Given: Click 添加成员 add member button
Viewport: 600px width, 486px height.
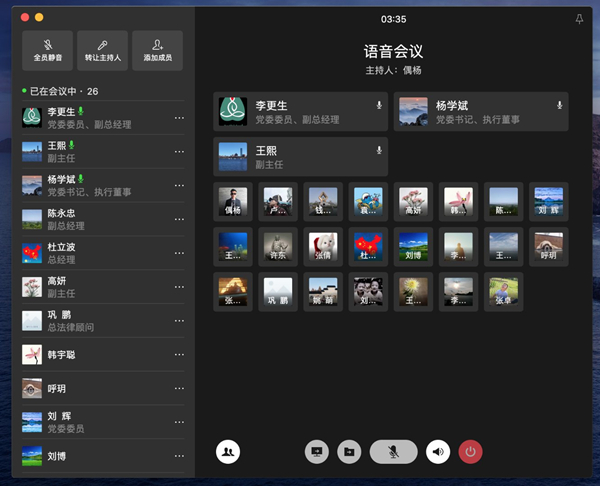Looking at the screenshot, I should (x=158, y=51).
